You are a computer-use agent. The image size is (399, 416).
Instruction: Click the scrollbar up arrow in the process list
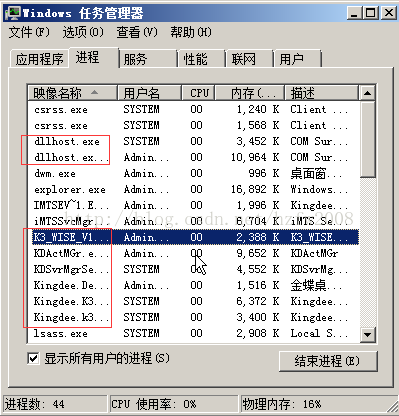pyautogui.click(x=368, y=93)
